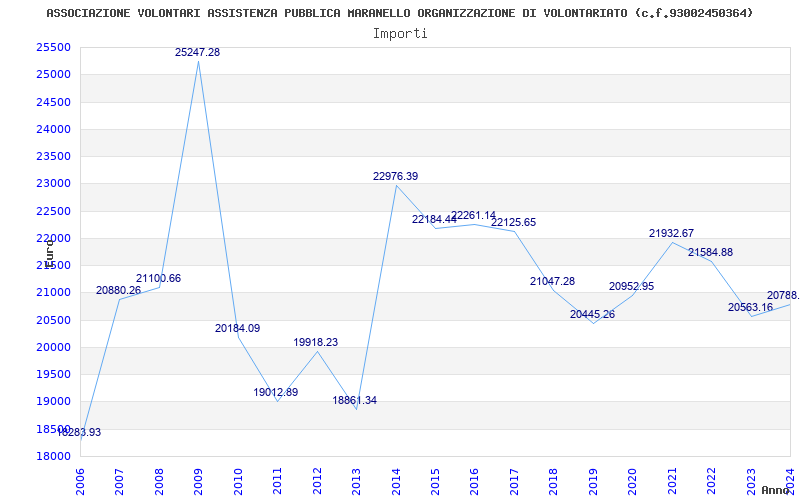This screenshot has width=800, height=500.
Task: Click x-axis year 2018
Action: tap(554, 481)
